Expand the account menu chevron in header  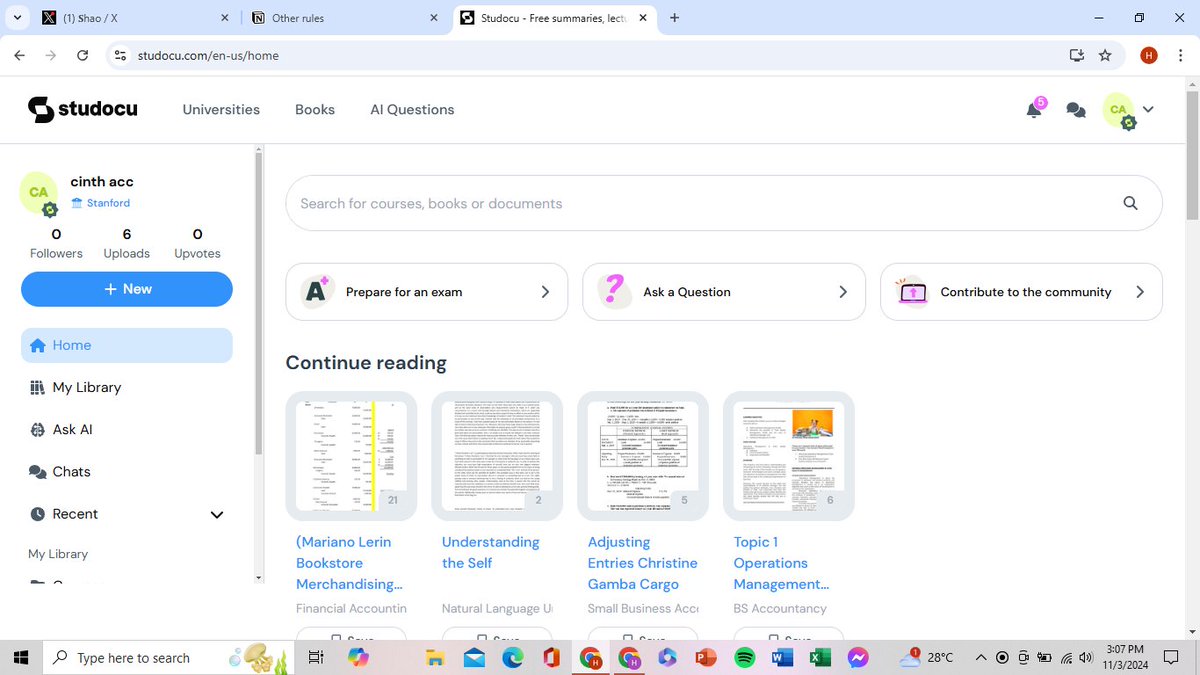(x=1148, y=110)
